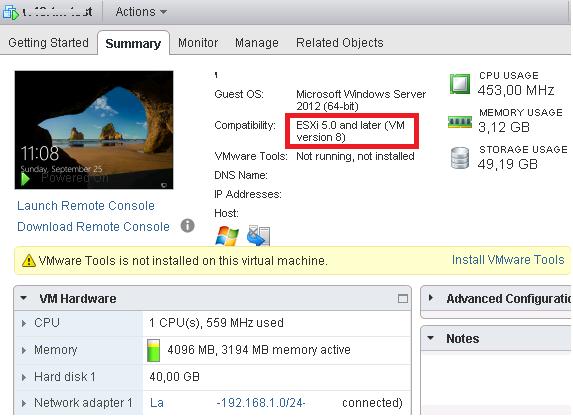Screen dimensions: 573x419
Task: Click the Launch Remote Console link
Action: (86, 206)
